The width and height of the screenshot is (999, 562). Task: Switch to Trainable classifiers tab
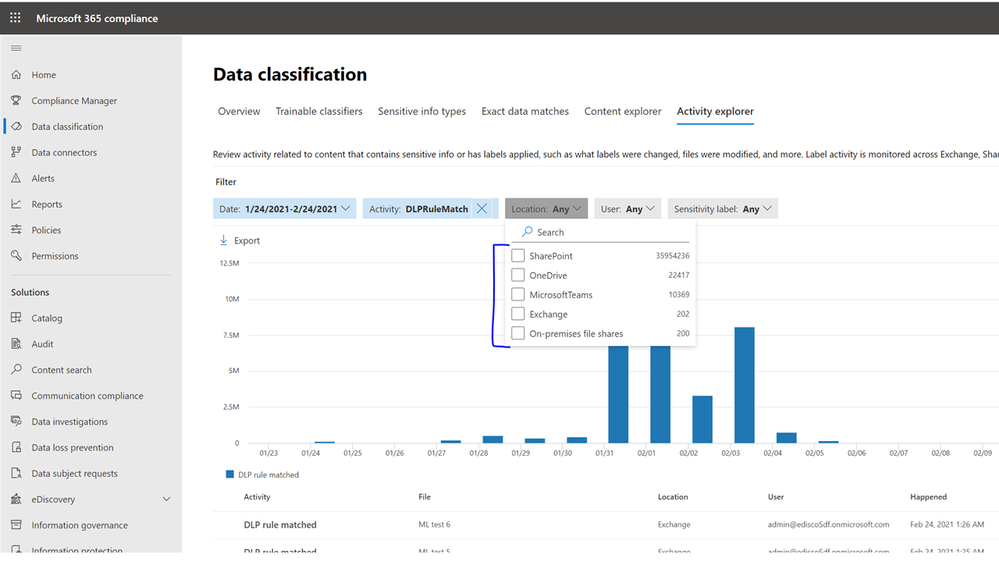click(x=319, y=111)
